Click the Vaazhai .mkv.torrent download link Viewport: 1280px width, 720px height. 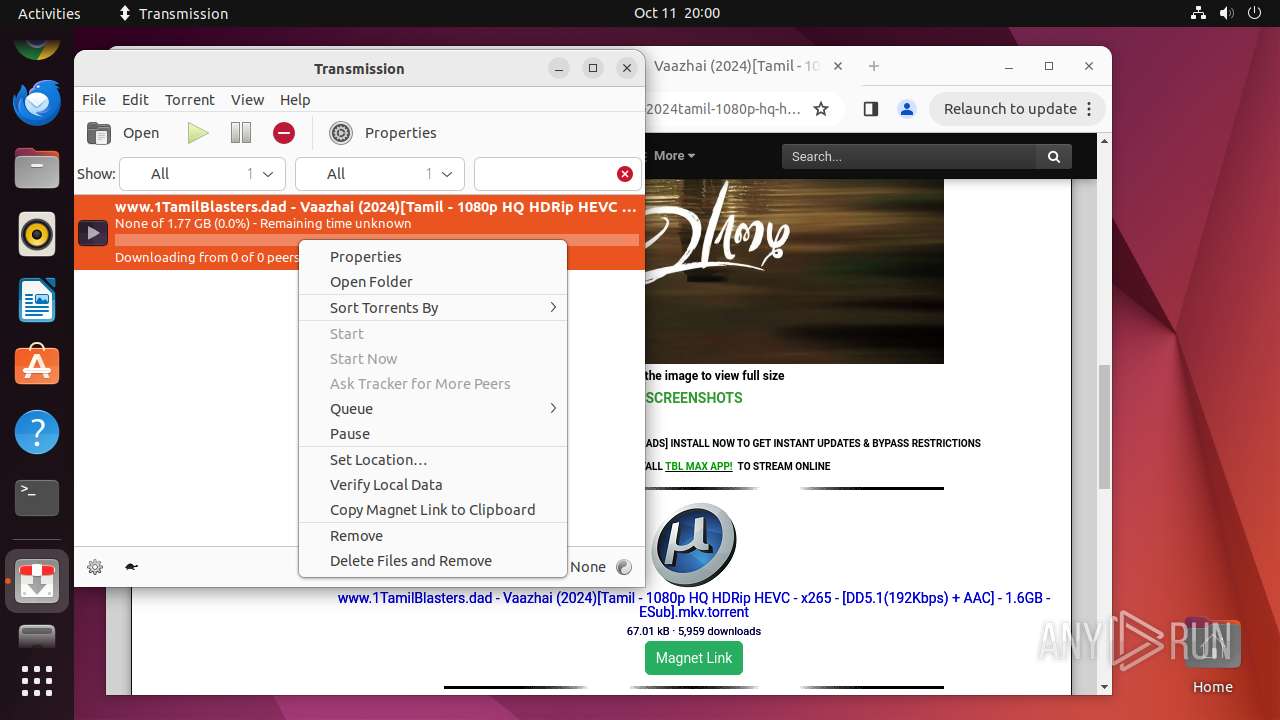694,605
